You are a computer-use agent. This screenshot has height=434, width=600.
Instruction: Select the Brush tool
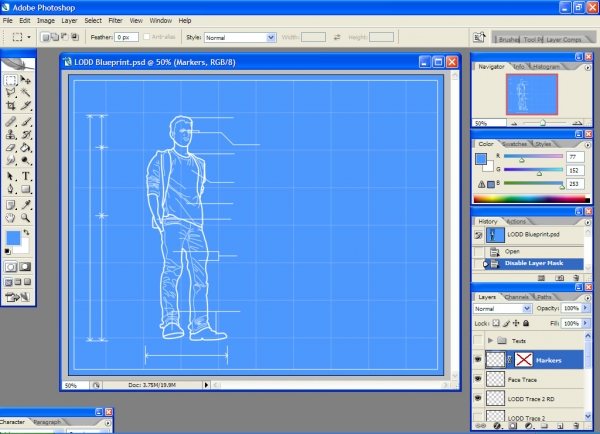tap(26, 122)
